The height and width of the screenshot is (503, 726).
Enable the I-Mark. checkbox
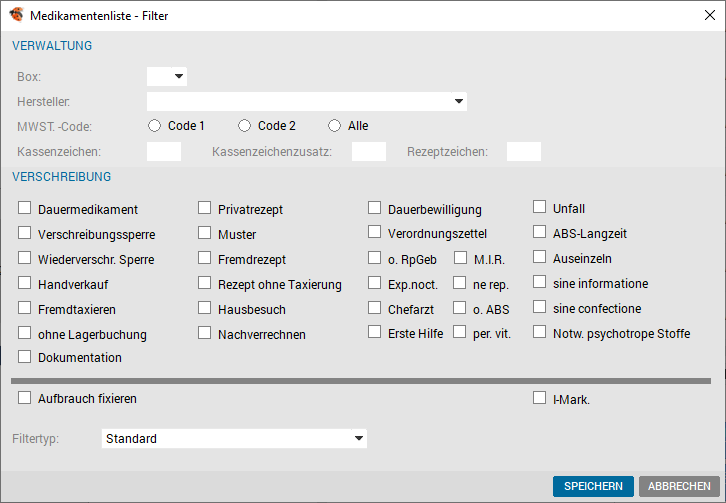point(539,398)
